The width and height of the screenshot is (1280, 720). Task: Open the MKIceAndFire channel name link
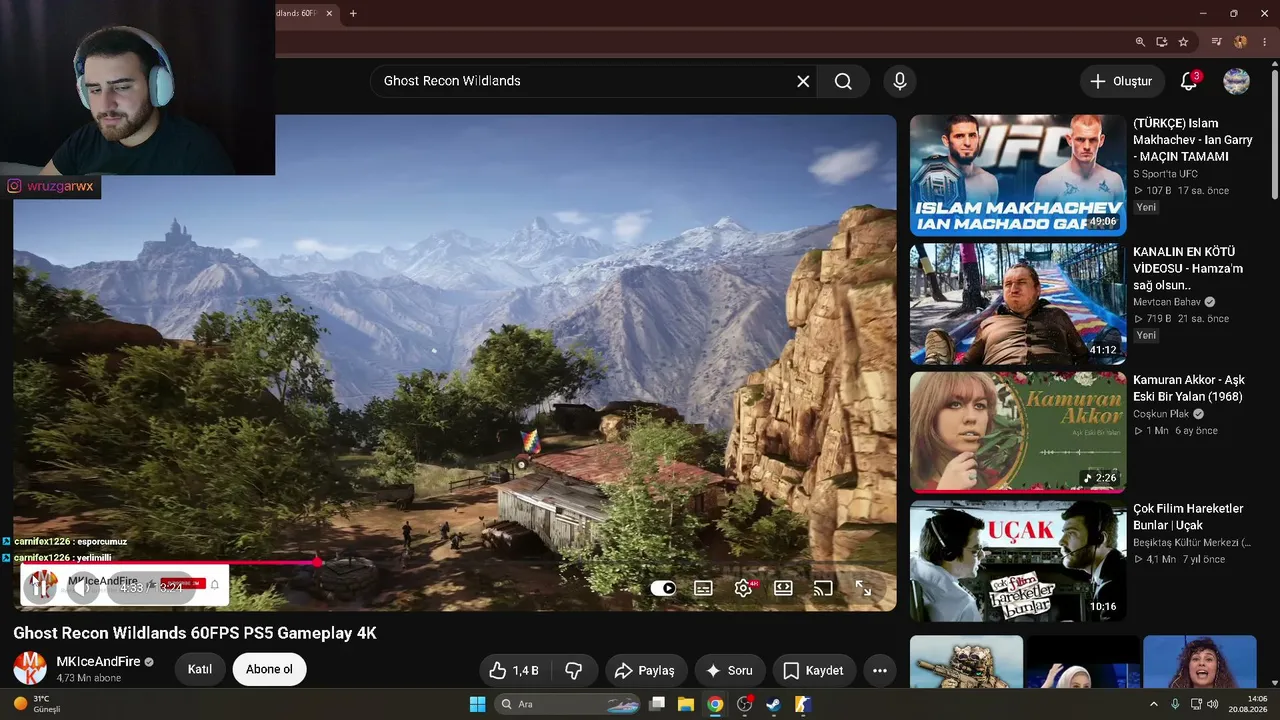click(x=98, y=662)
